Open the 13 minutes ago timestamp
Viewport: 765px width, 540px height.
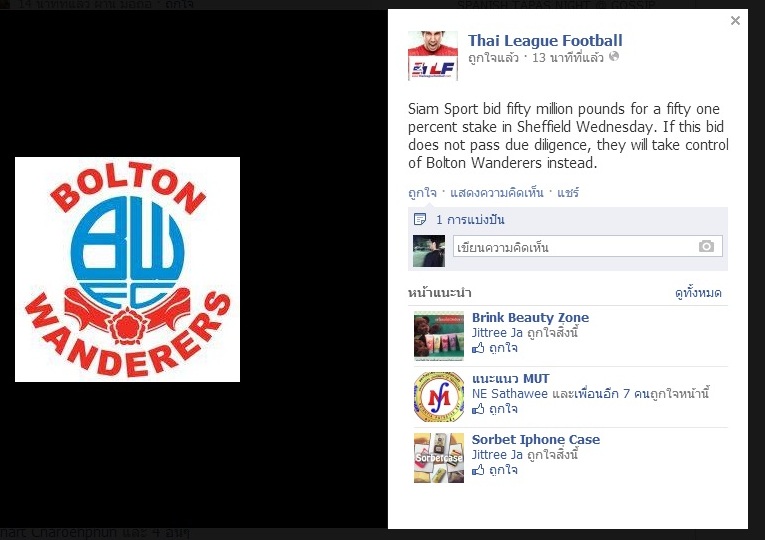(567, 58)
